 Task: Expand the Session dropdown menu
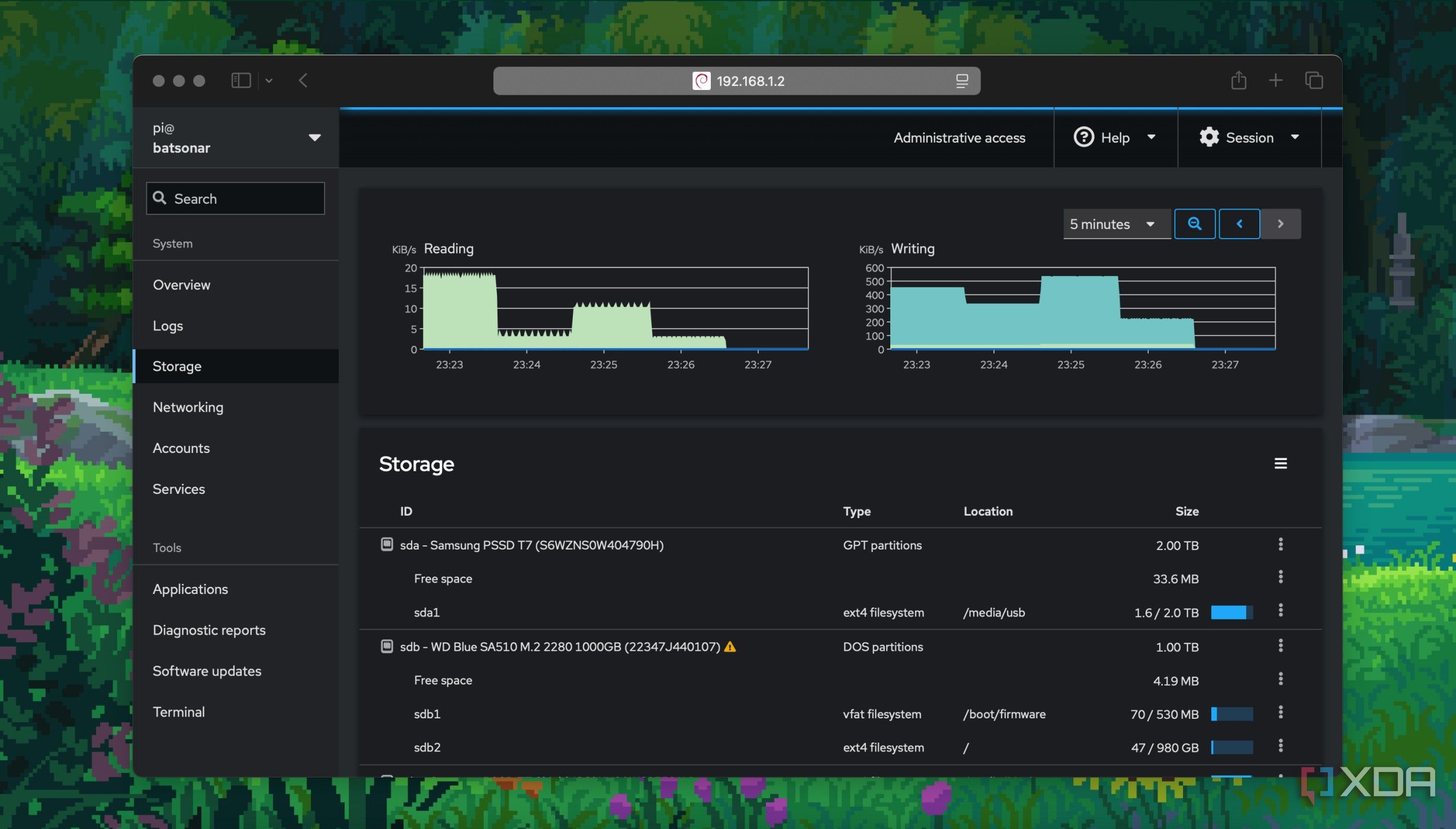click(1249, 137)
